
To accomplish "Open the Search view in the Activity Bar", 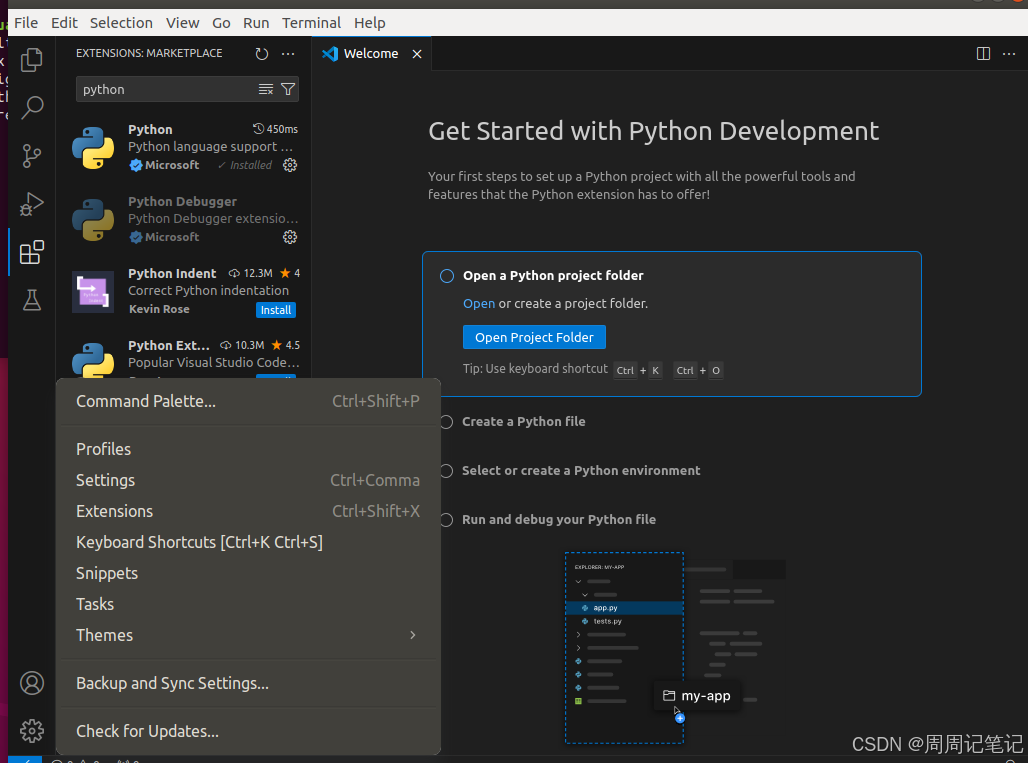I will [x=31, y=107].
